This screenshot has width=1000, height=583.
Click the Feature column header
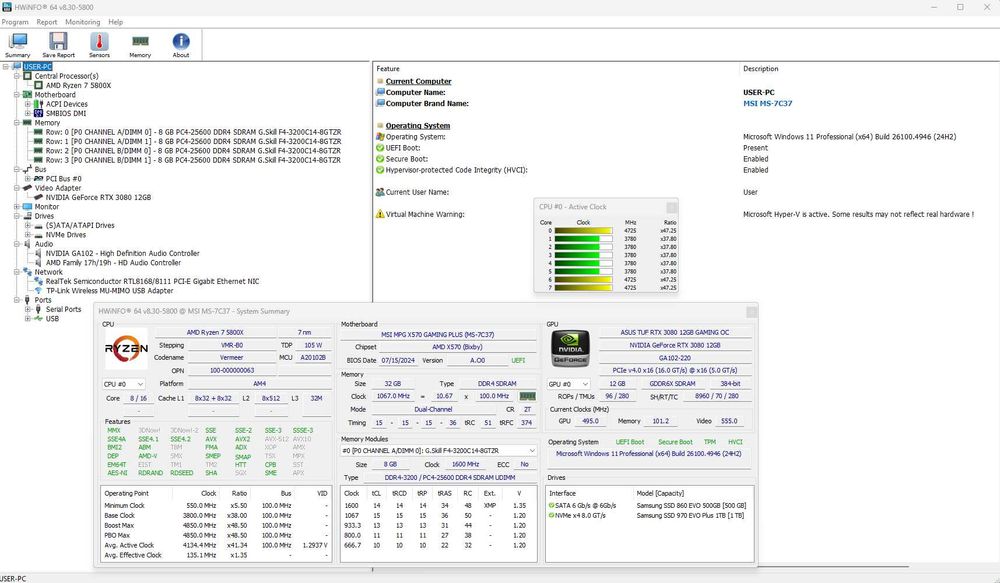tap(388, 69)
